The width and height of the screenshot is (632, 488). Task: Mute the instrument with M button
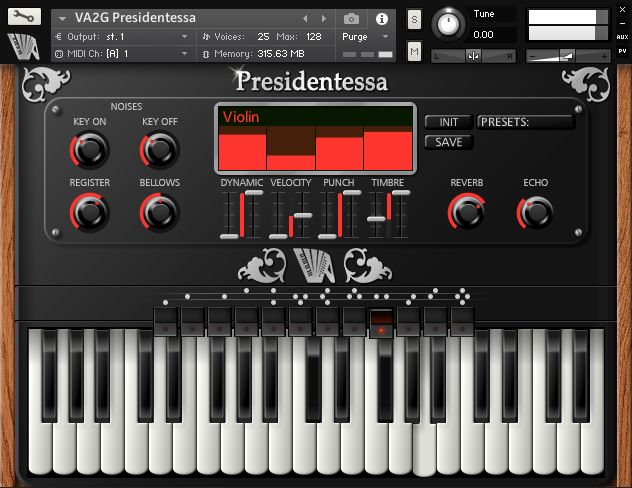coord(414,52)
